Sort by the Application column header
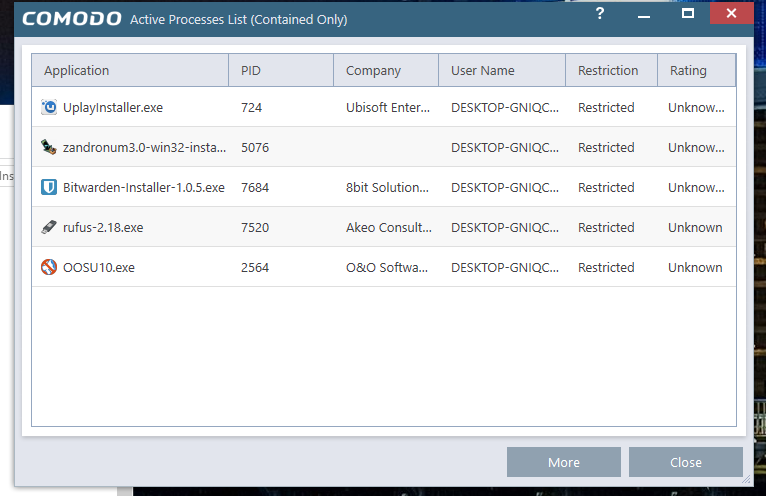Image resolution: width=766 pixels, height=496 pixels. [130, 70]
